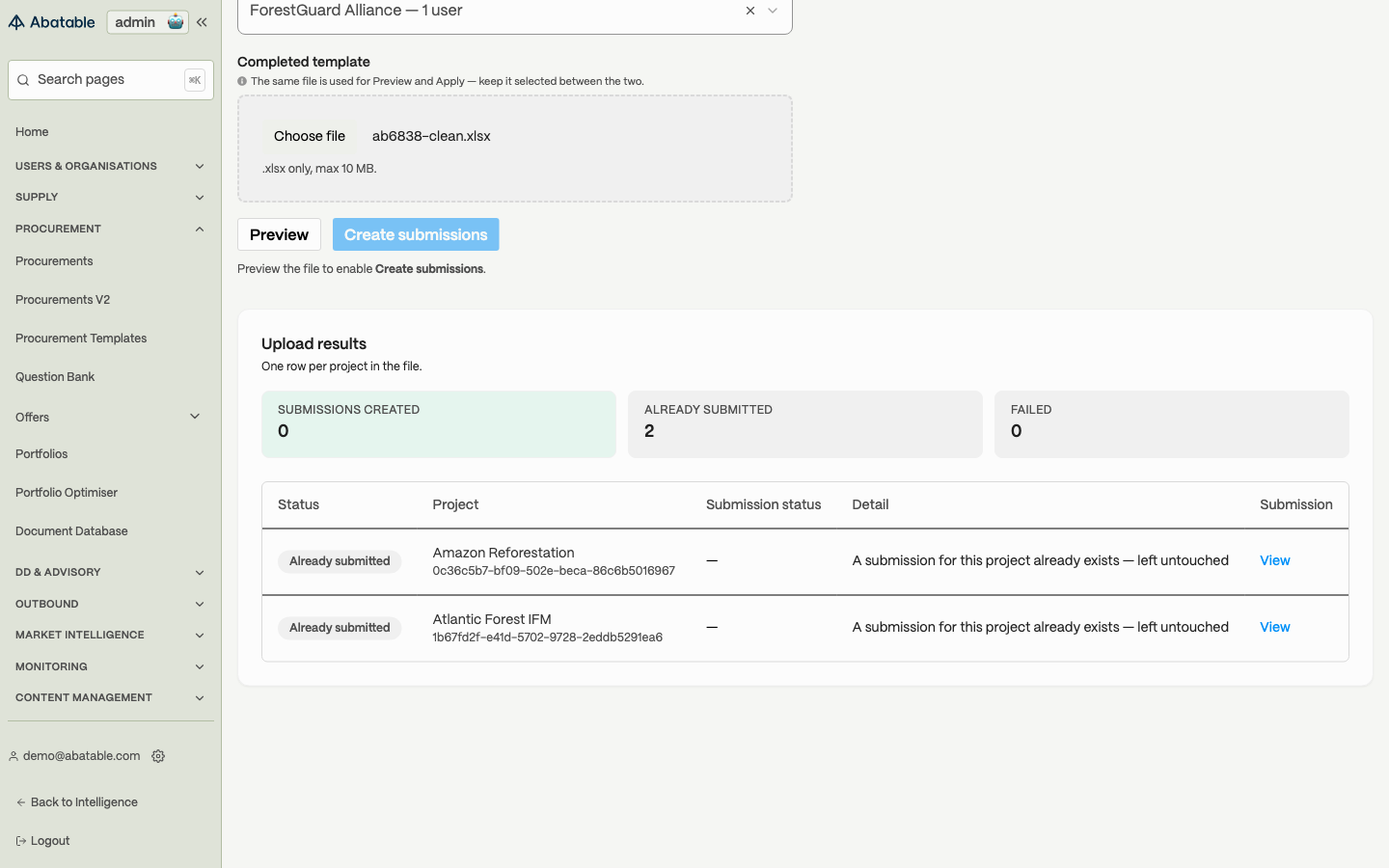Viewport: 1389px width, 868px height.
Task: Expand the Outbound section
Action: click(111, 604)
